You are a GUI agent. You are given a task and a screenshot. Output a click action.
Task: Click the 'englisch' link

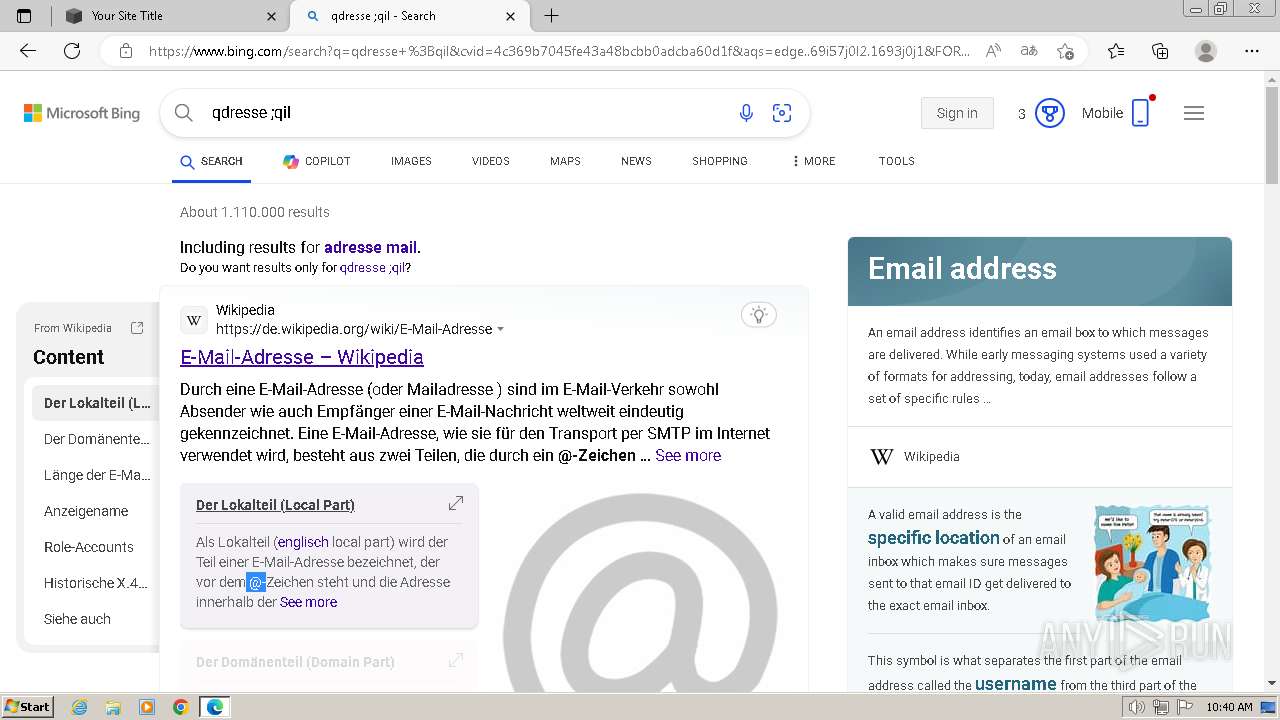303,542
